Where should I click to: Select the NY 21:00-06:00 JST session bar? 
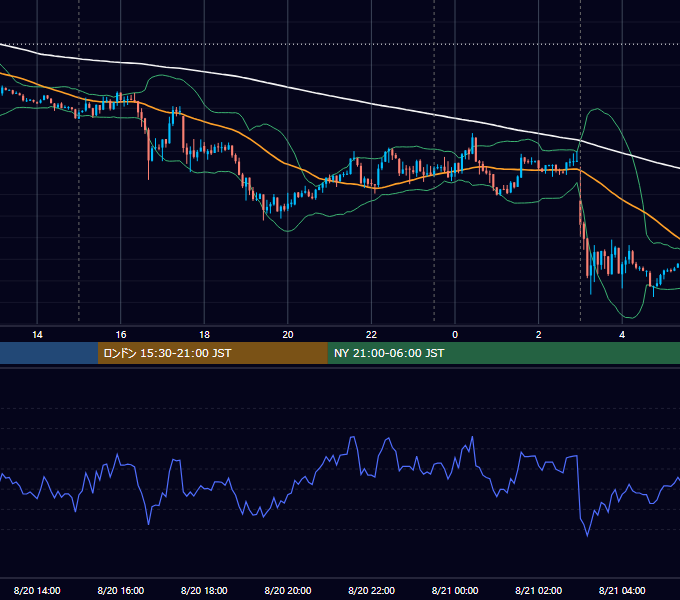(503, 353)
